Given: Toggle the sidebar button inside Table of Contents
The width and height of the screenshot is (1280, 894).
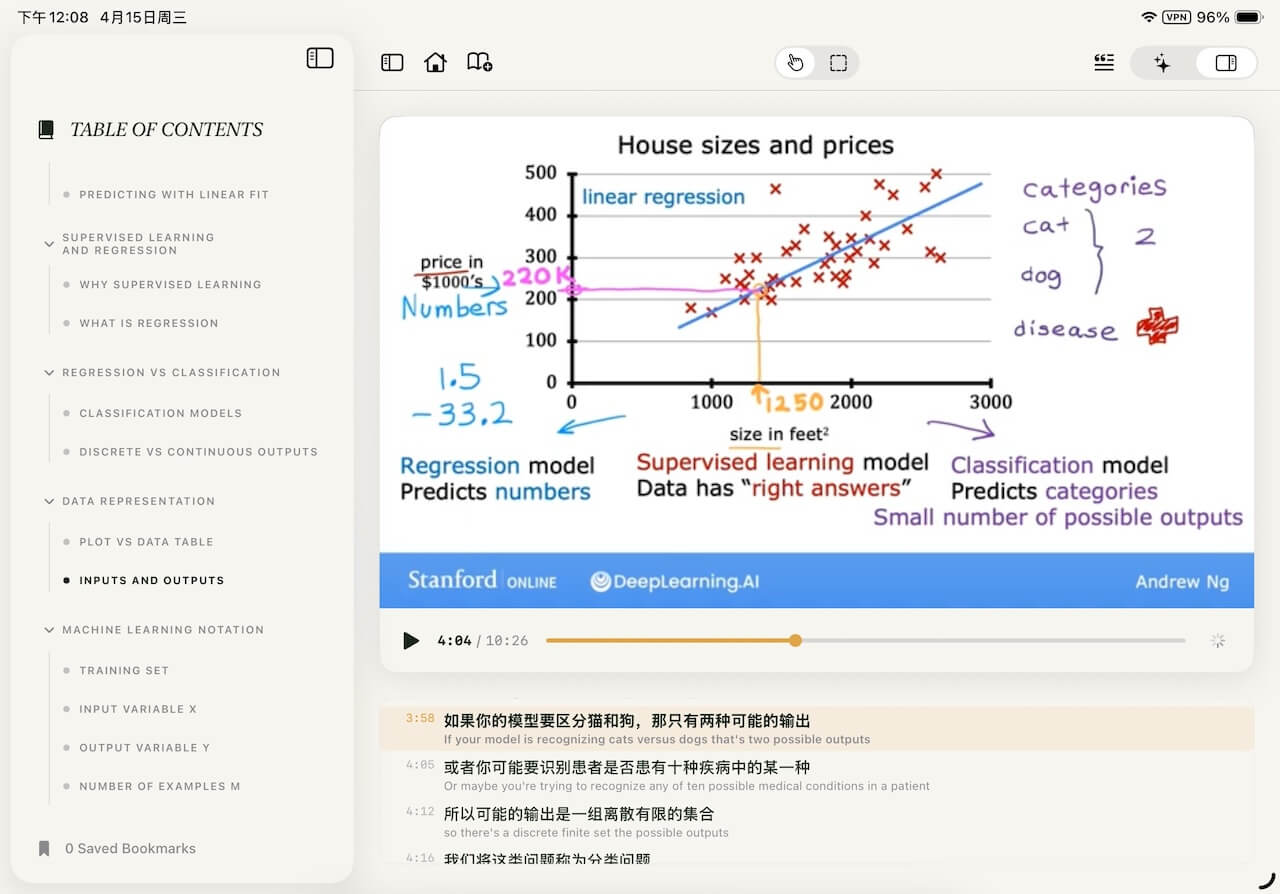Looking at the screenshot, I should point(320,58).
